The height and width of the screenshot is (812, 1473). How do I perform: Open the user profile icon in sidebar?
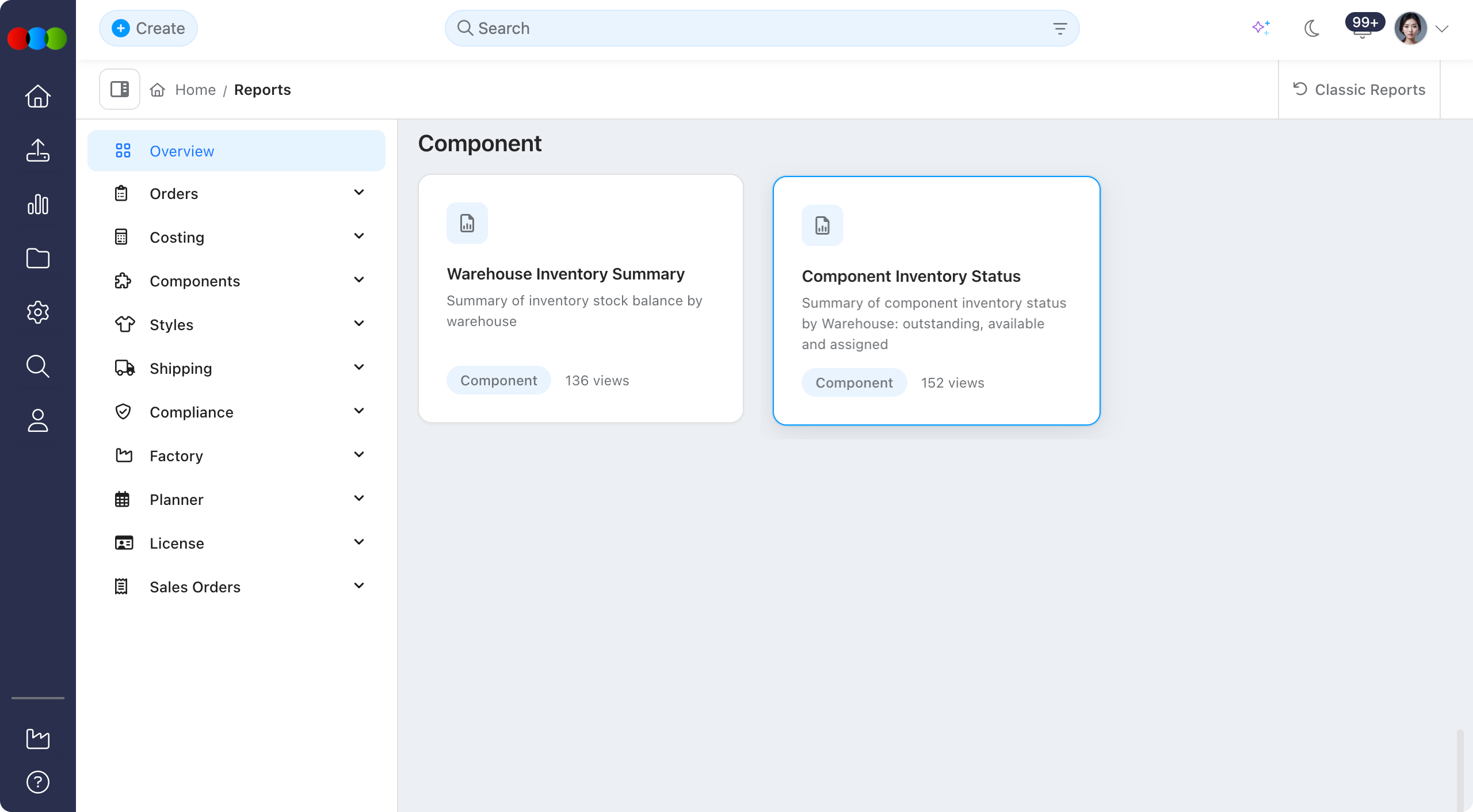(38, 420)
